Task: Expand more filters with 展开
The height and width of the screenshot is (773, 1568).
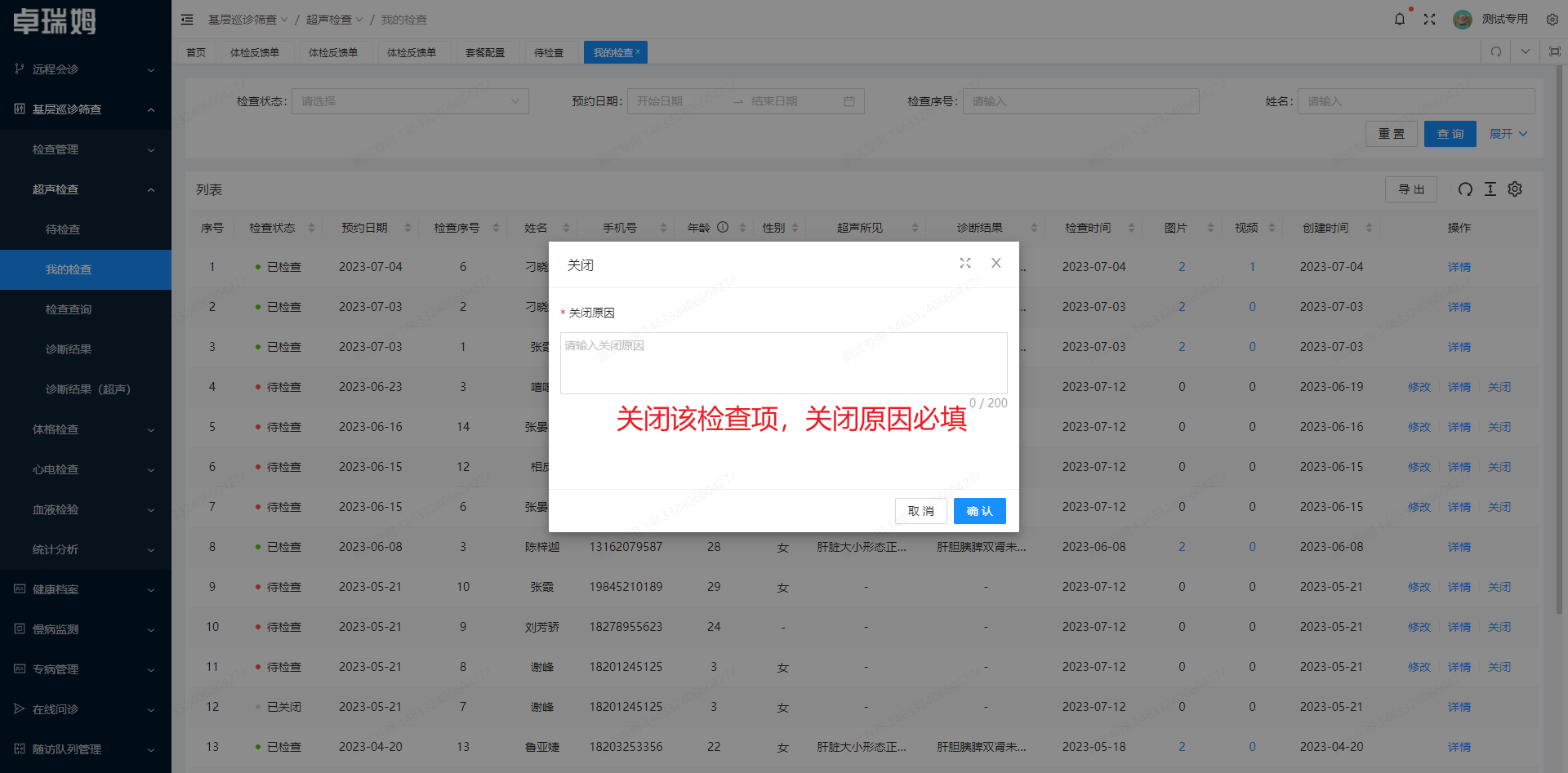Action: click(x=1508, y=134)
